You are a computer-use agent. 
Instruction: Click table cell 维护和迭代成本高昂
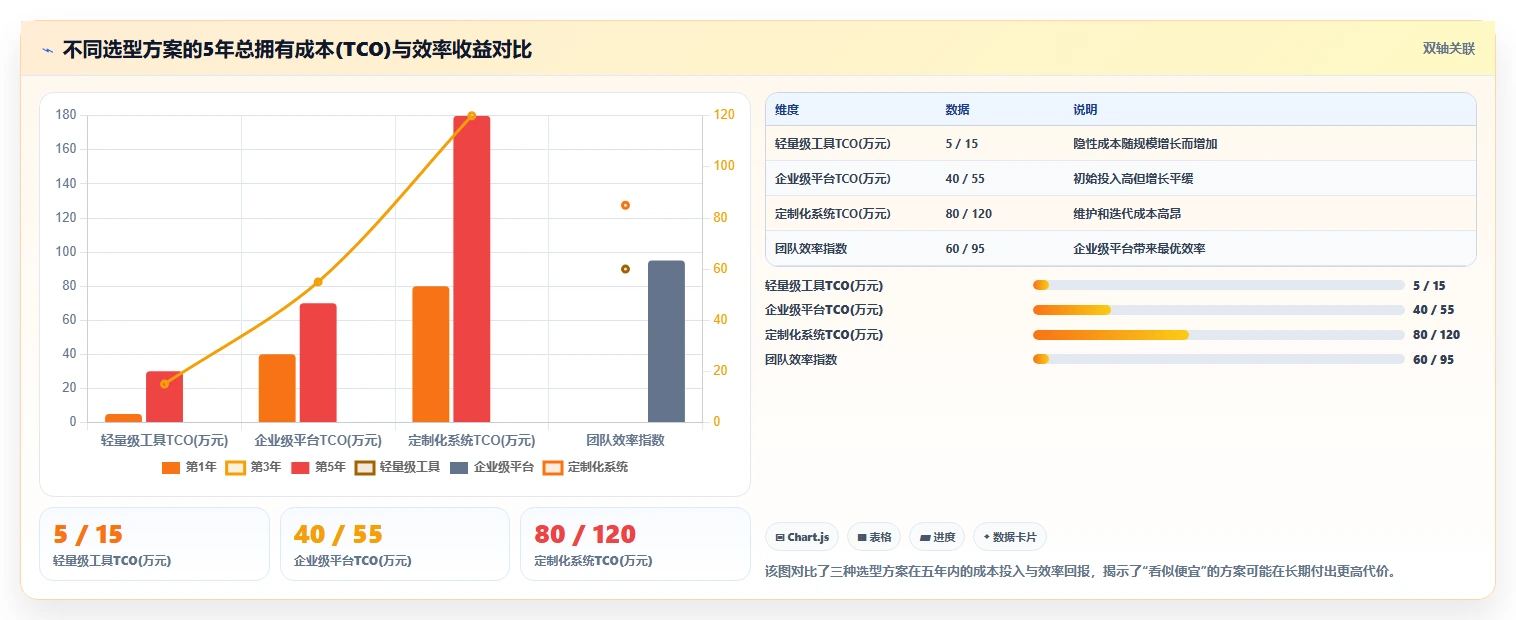tap(1127, 214)
